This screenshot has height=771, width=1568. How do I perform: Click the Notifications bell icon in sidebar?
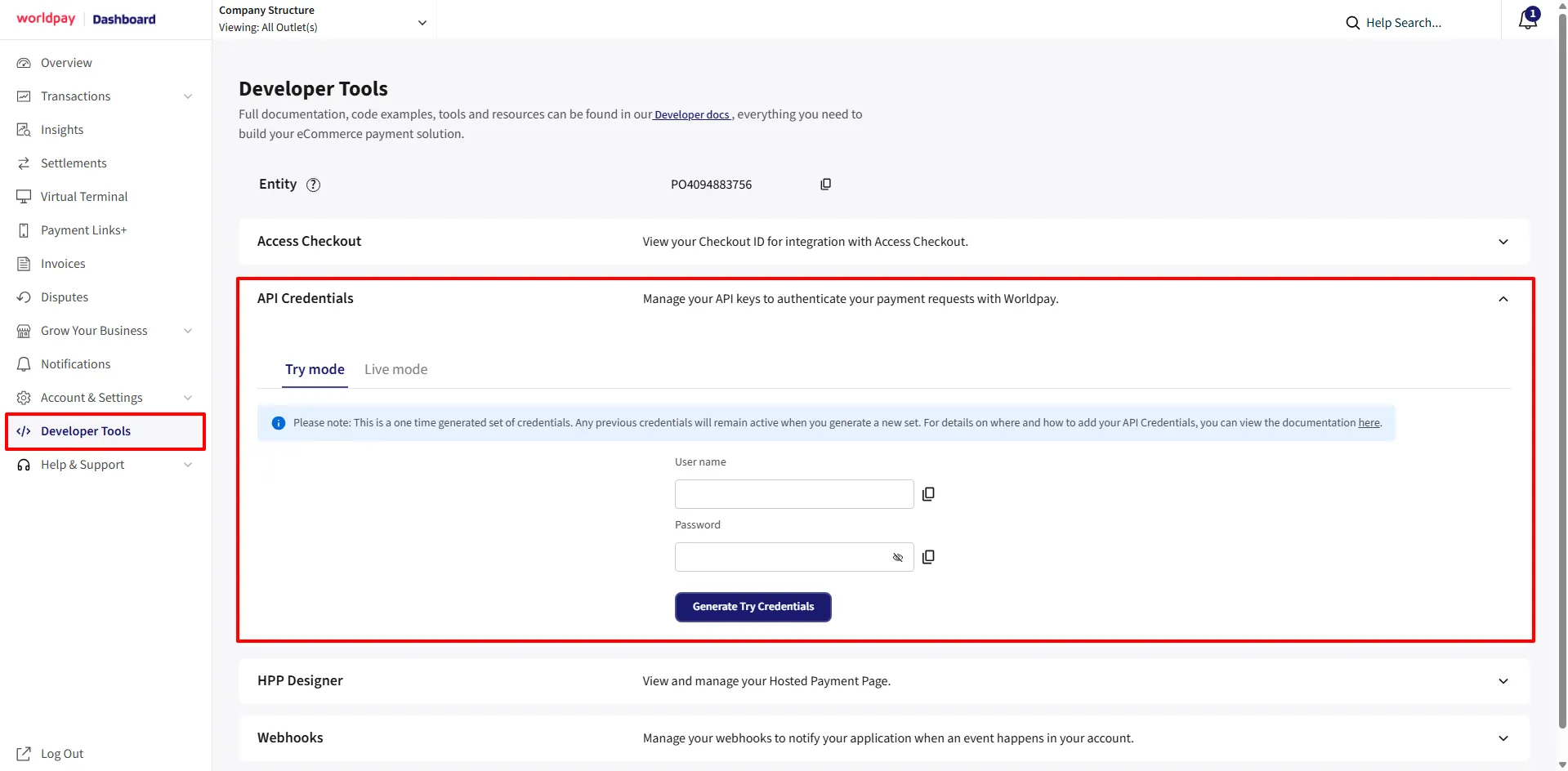pos(24,364)
